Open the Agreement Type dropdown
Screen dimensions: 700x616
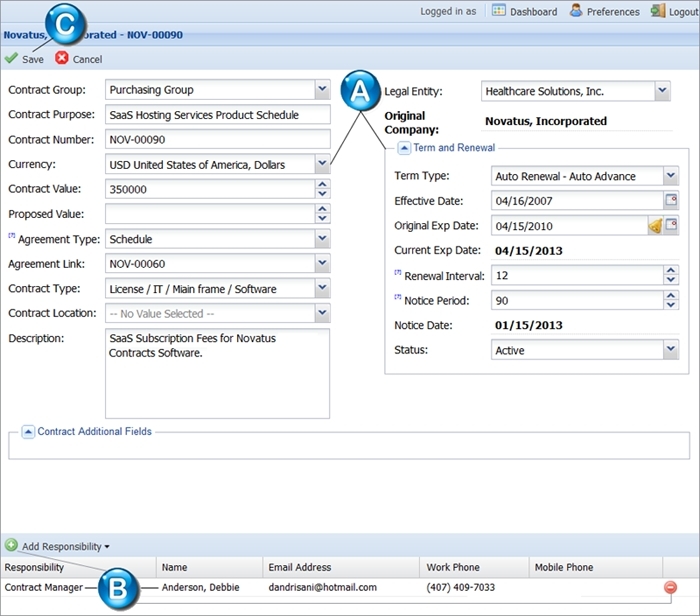pos(322,238)
